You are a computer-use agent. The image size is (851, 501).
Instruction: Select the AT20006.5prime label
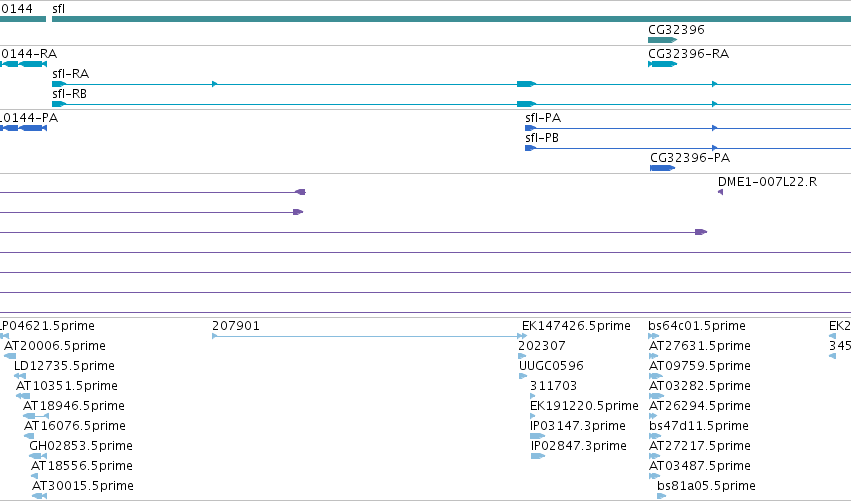(x=55, y=346)
